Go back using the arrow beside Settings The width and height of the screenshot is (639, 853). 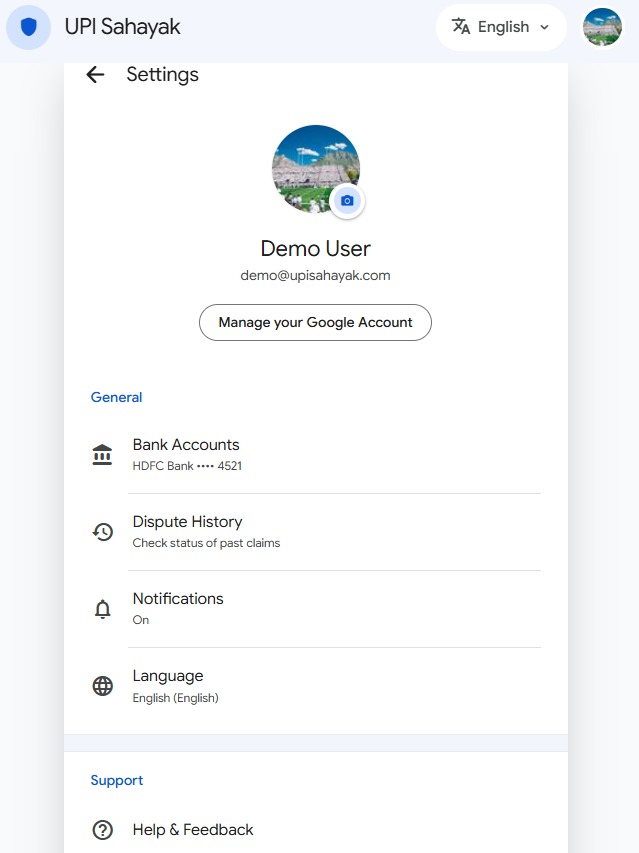coord(95,75)
